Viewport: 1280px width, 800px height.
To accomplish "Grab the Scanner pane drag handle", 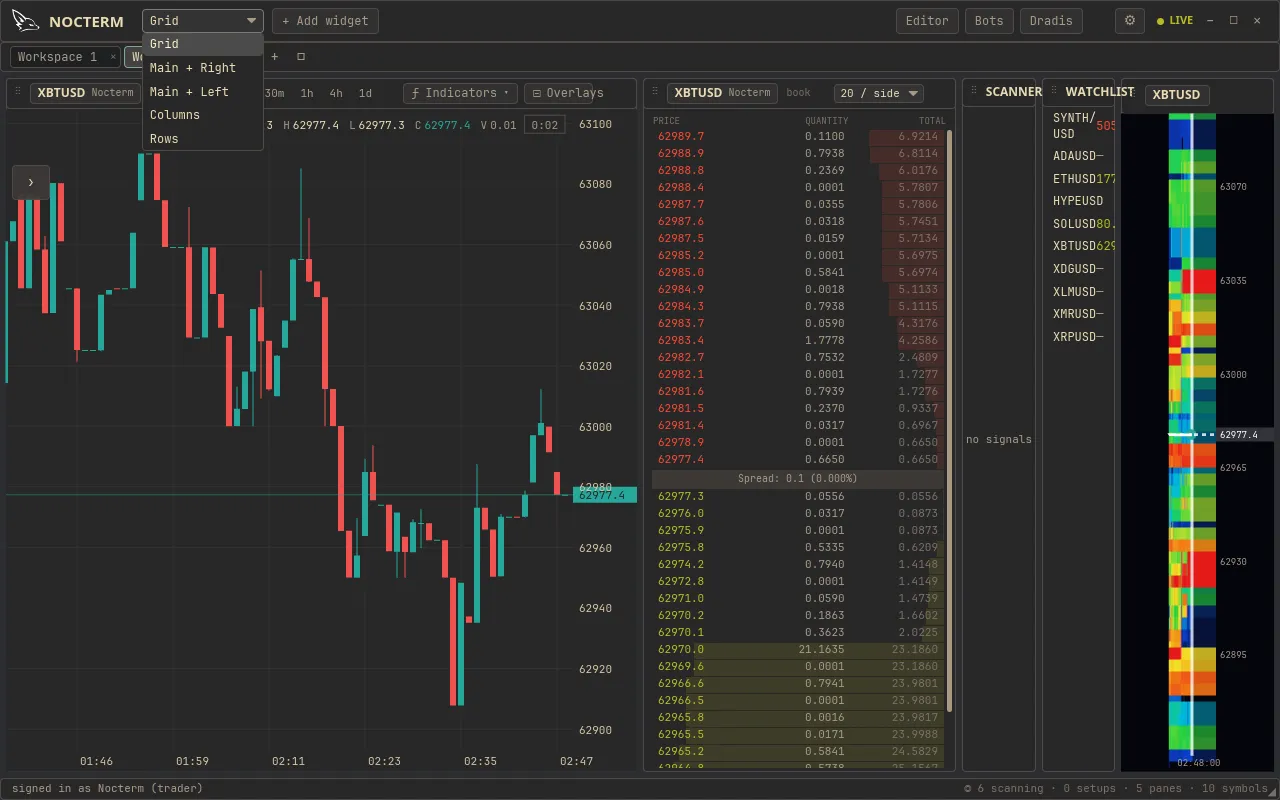I will tap(974, 91).
